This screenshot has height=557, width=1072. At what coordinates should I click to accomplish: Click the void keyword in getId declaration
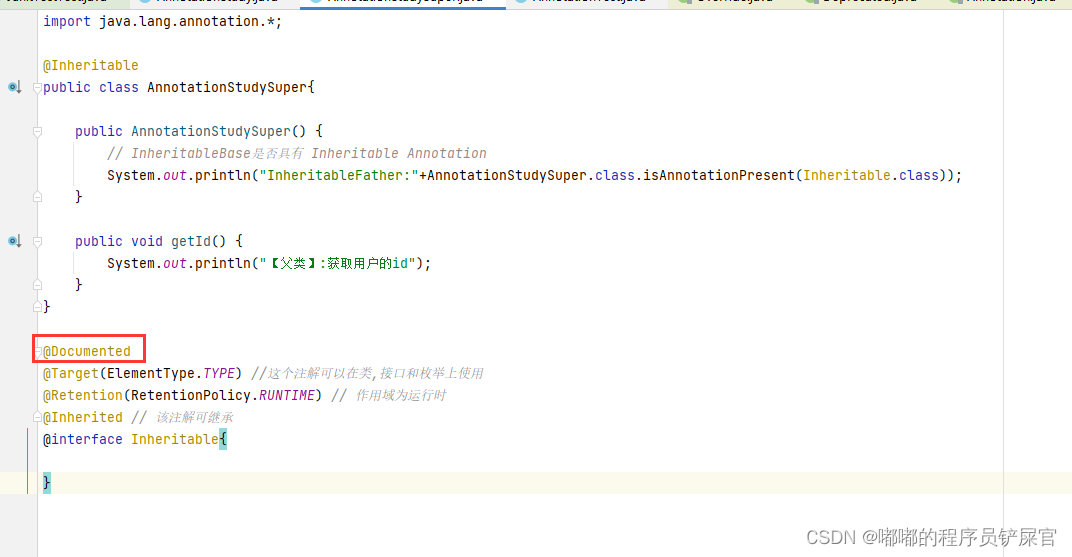(x=147, y=241)
